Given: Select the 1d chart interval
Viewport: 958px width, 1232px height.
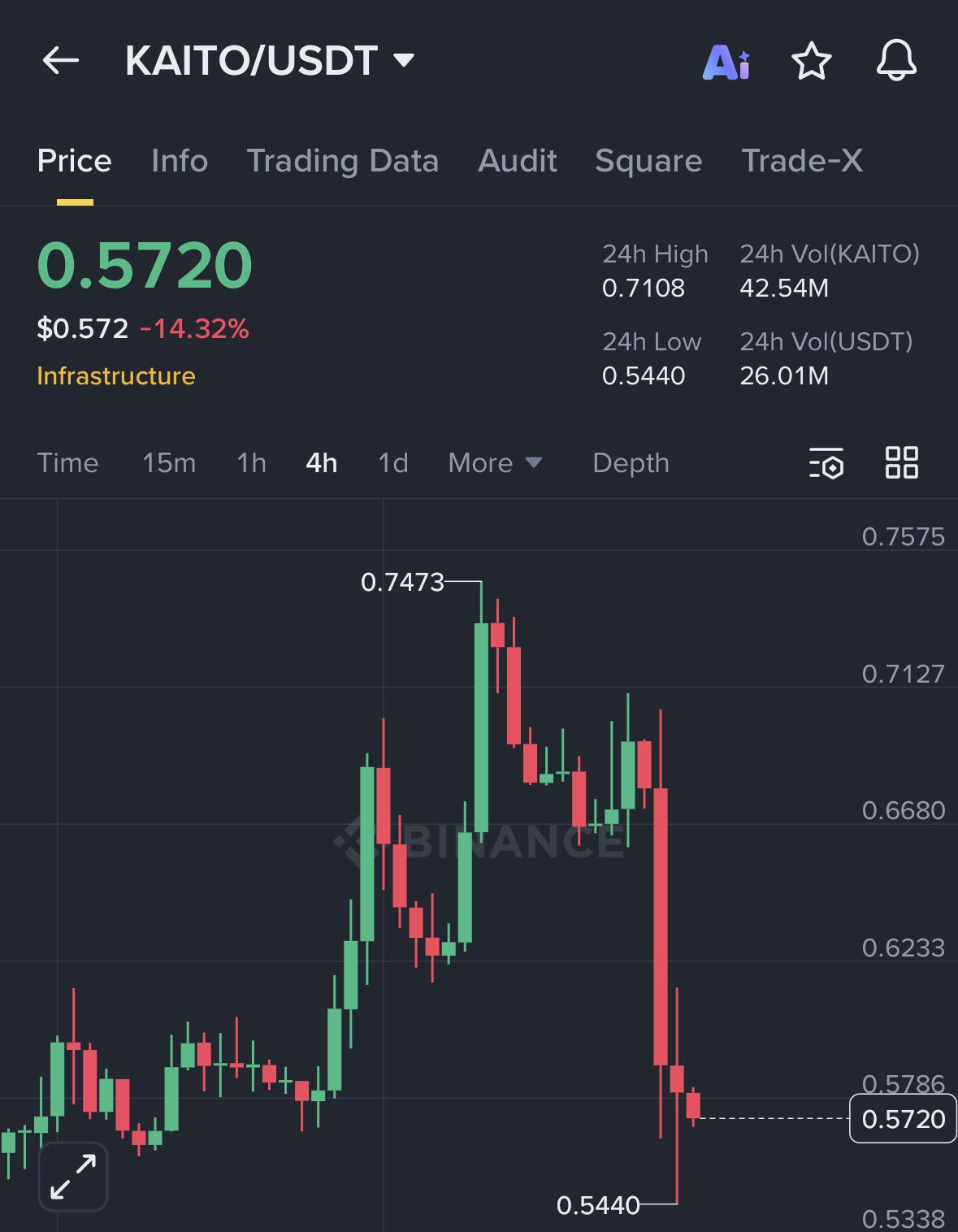Looking at the screenshot, I should click(x=393, y=463).
